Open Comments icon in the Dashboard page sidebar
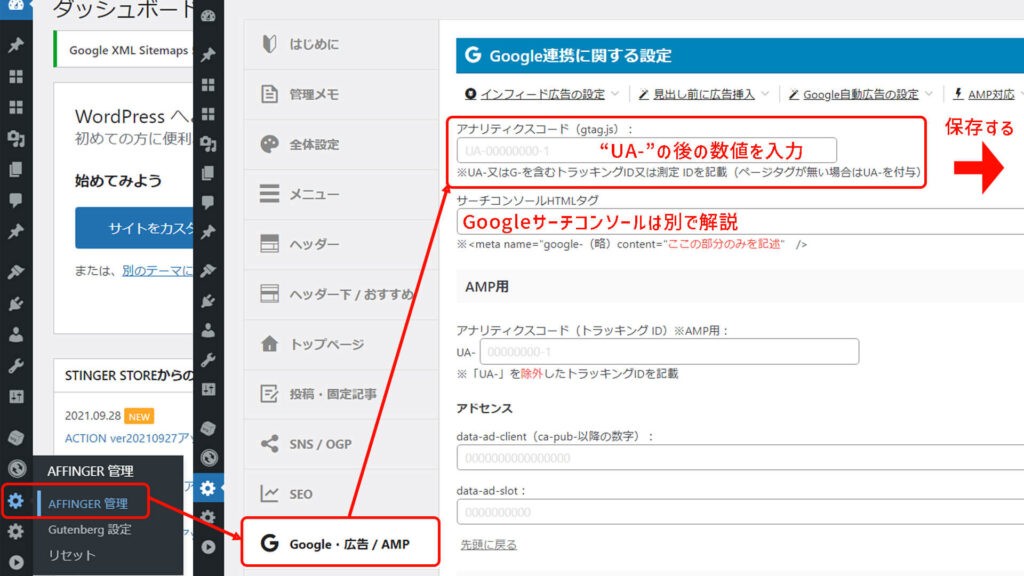The image size is (1024, 576). (16, 200)
